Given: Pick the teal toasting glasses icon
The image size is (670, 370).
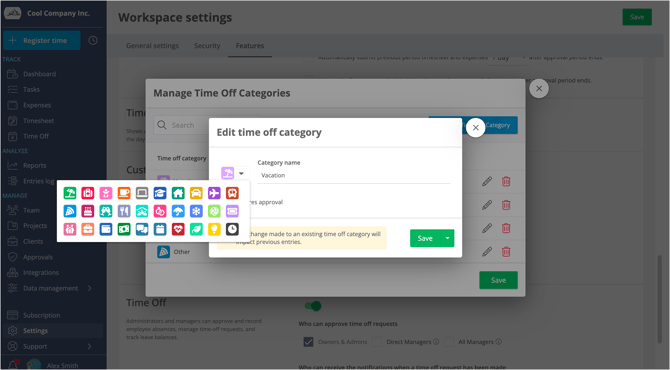Looking at the screenshot, I should click(106, 211).
